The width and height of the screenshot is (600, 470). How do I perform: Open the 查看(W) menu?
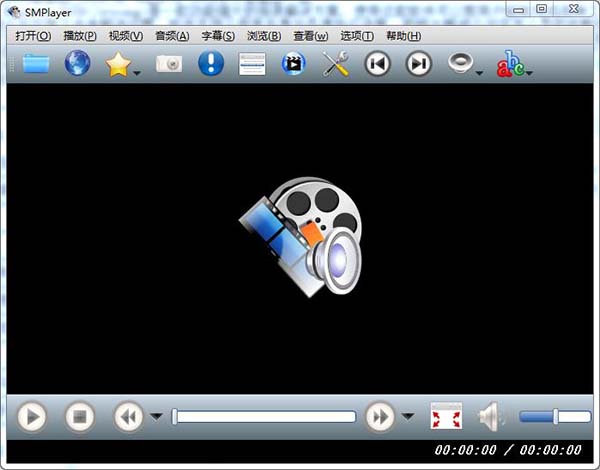[x=311, y=36]
